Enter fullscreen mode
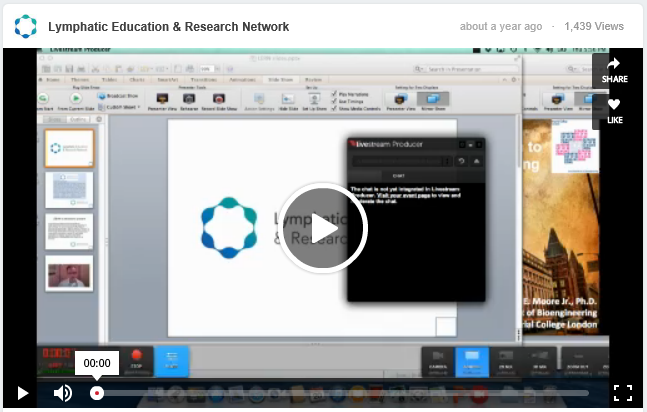647x412 pixels. (623, 393)
